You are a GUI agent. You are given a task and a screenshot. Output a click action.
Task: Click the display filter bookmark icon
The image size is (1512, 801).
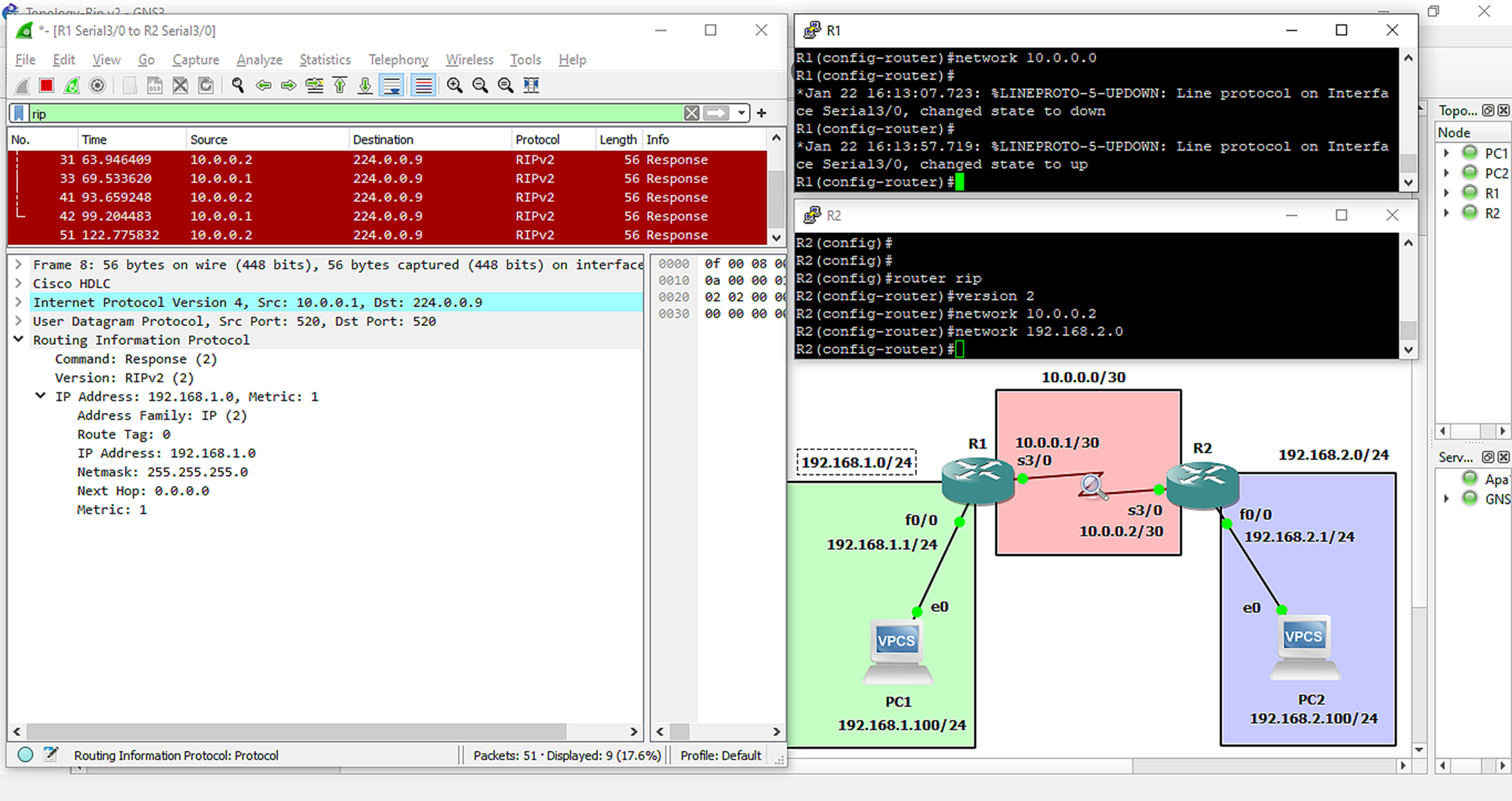19,113
